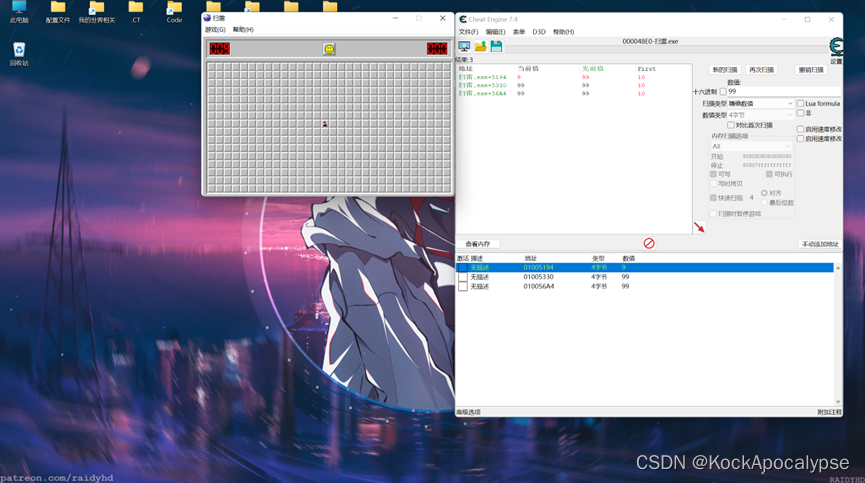Activate the checkbox for address 010056A4

(463, 286)
